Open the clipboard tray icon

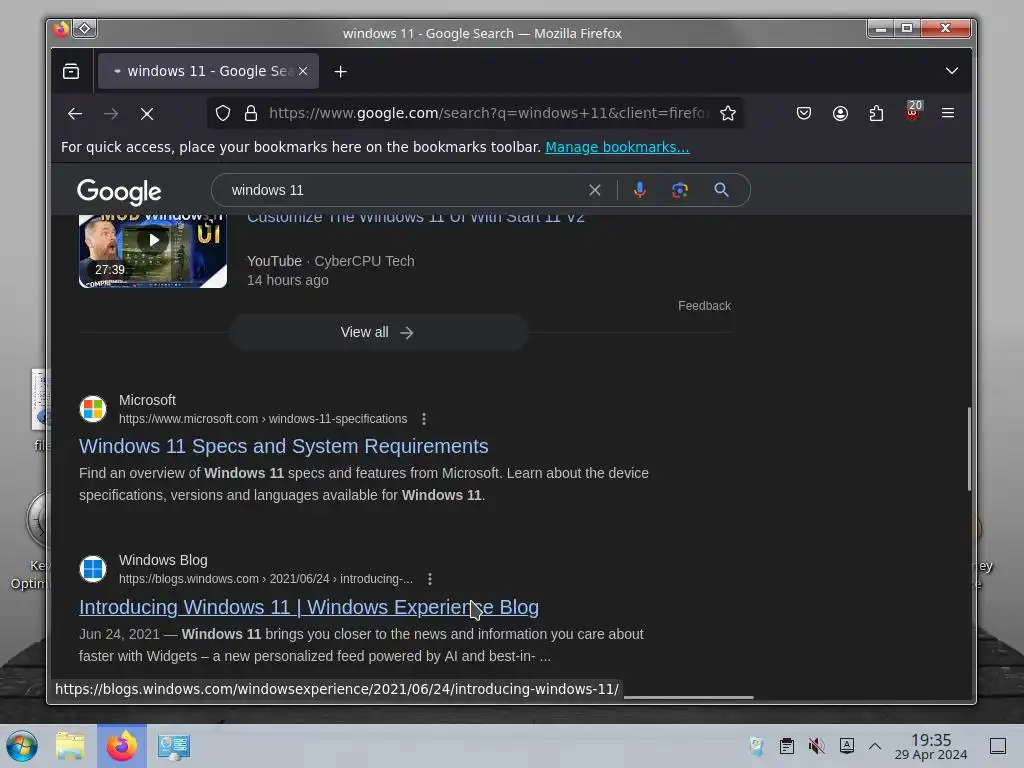coord(787,746)
